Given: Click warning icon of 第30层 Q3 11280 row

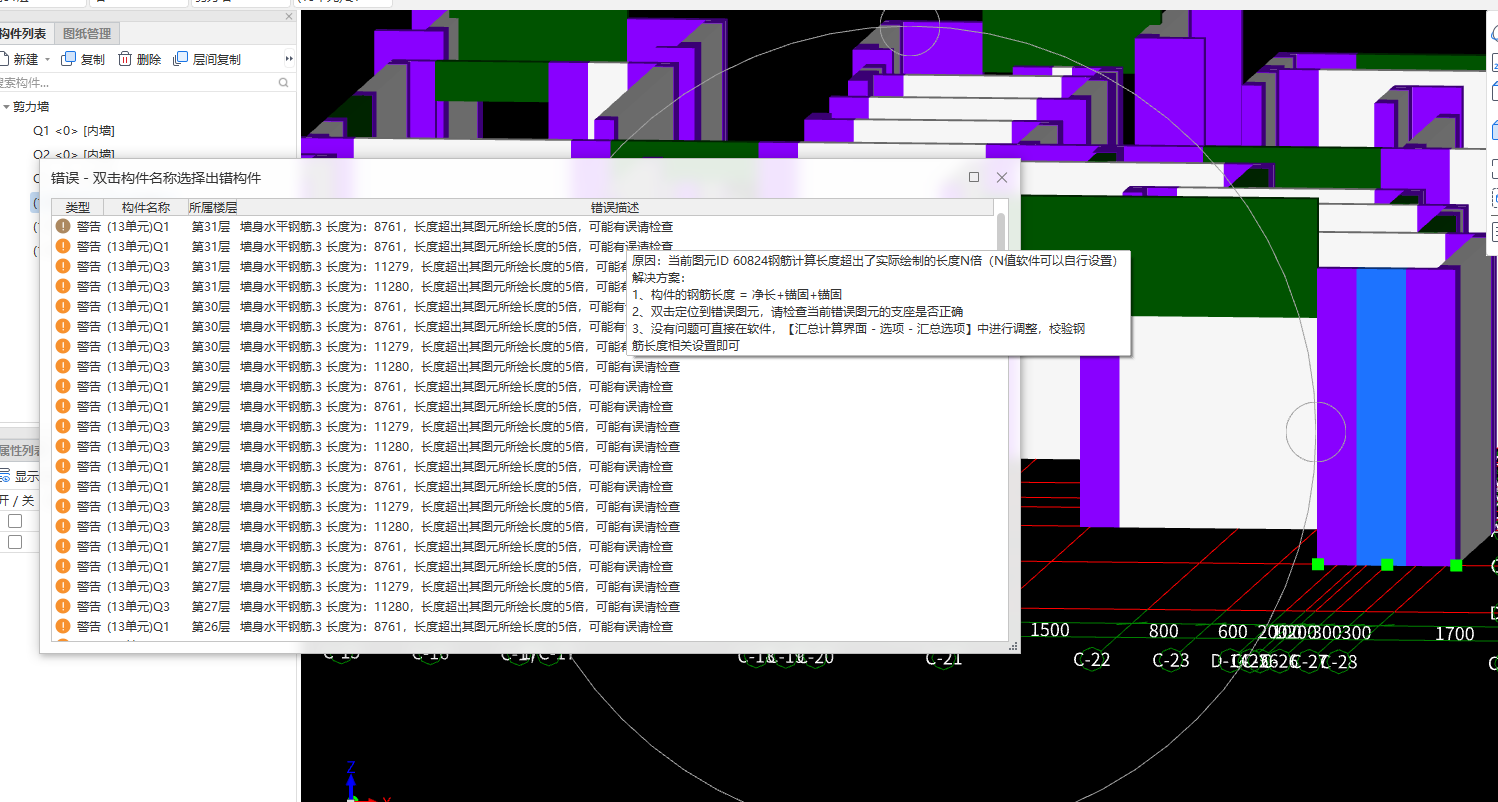Looking at the screenshot, I should (x=63, y=367).
